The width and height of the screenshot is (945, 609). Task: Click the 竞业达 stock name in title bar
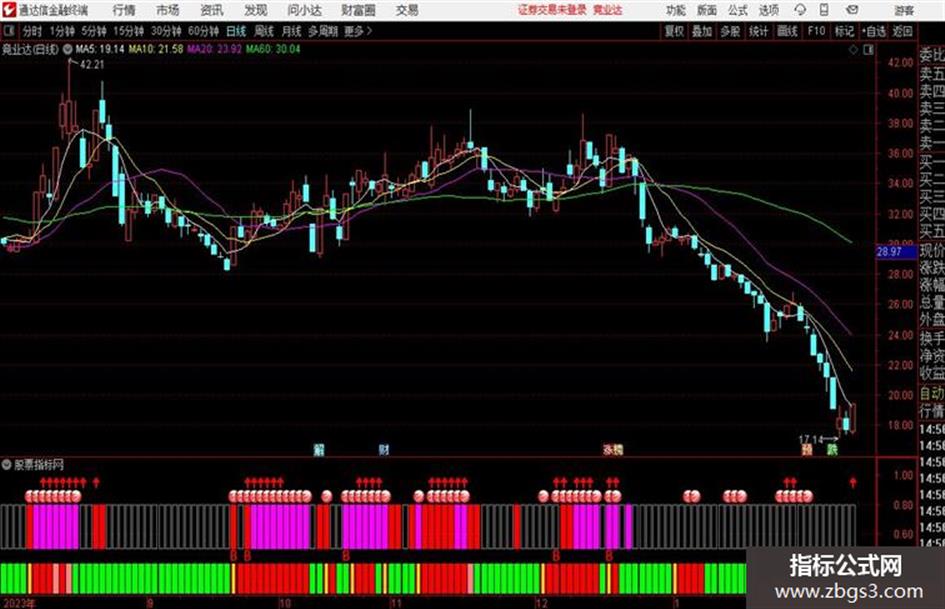(x=608, y=10)
